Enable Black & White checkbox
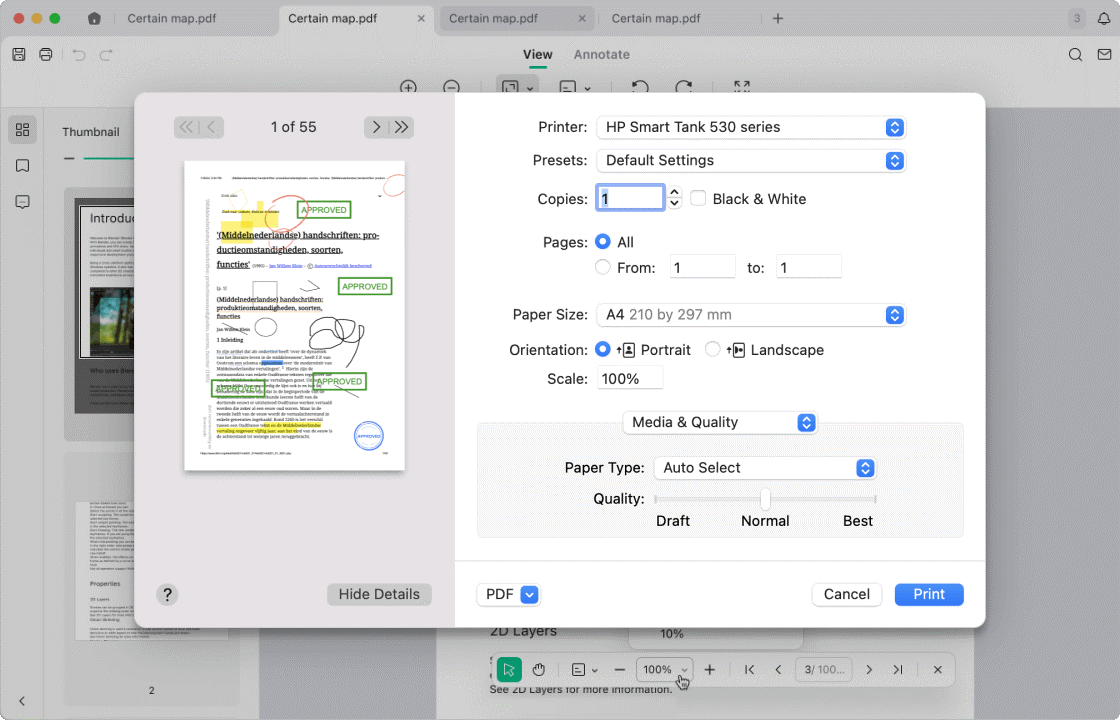The image size is (1120, 723). [x=698, y=199]
